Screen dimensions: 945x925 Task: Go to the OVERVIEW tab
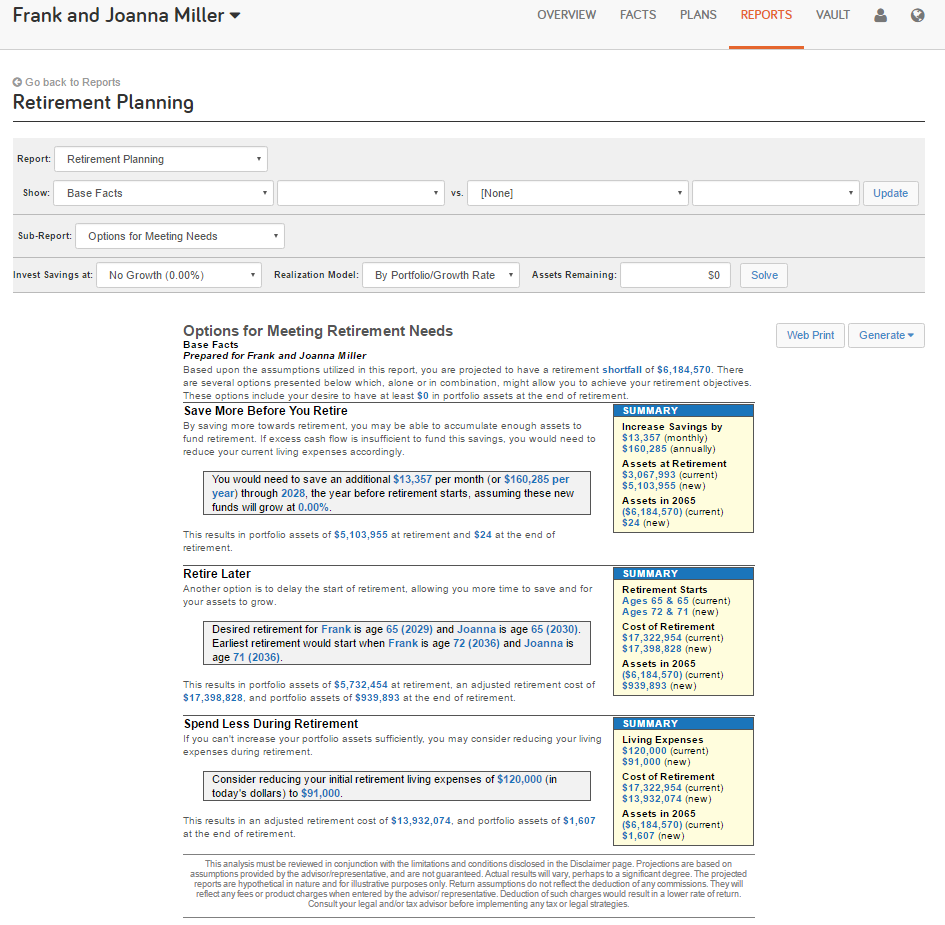pyautogui.click(x=567, y=15)
